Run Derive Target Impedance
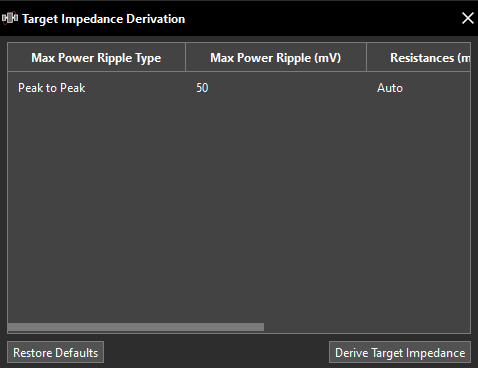 pyautogui.click(x=400, y=352)
